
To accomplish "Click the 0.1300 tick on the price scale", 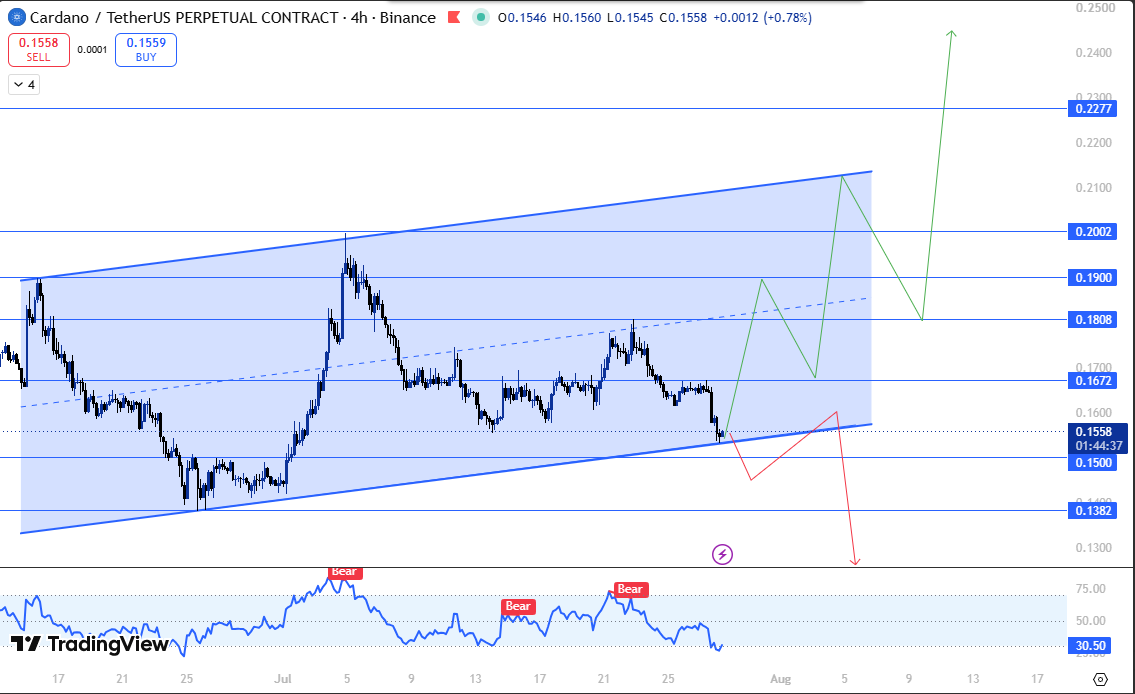I will pyautogui.click(x=1094, y=548).
